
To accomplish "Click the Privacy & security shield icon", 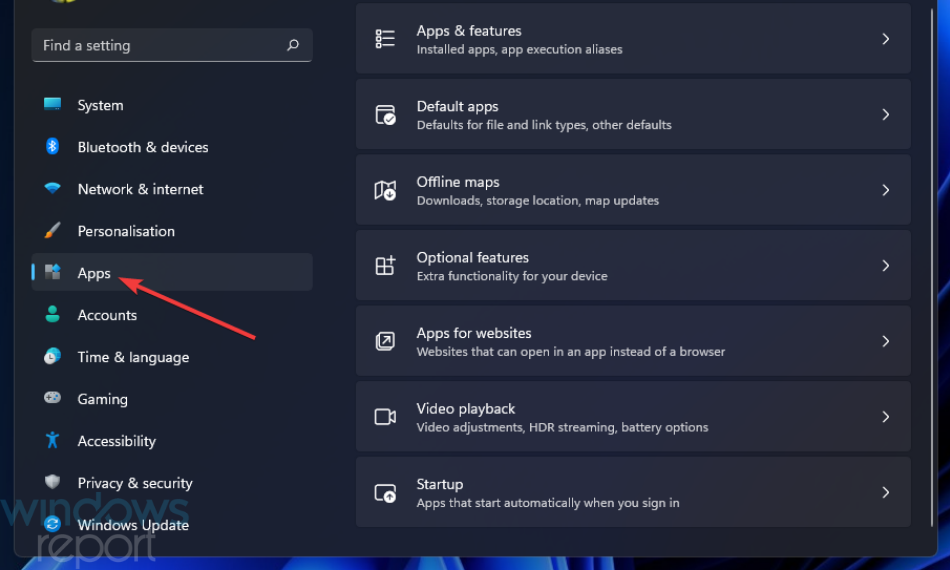I will coord(53,483).
